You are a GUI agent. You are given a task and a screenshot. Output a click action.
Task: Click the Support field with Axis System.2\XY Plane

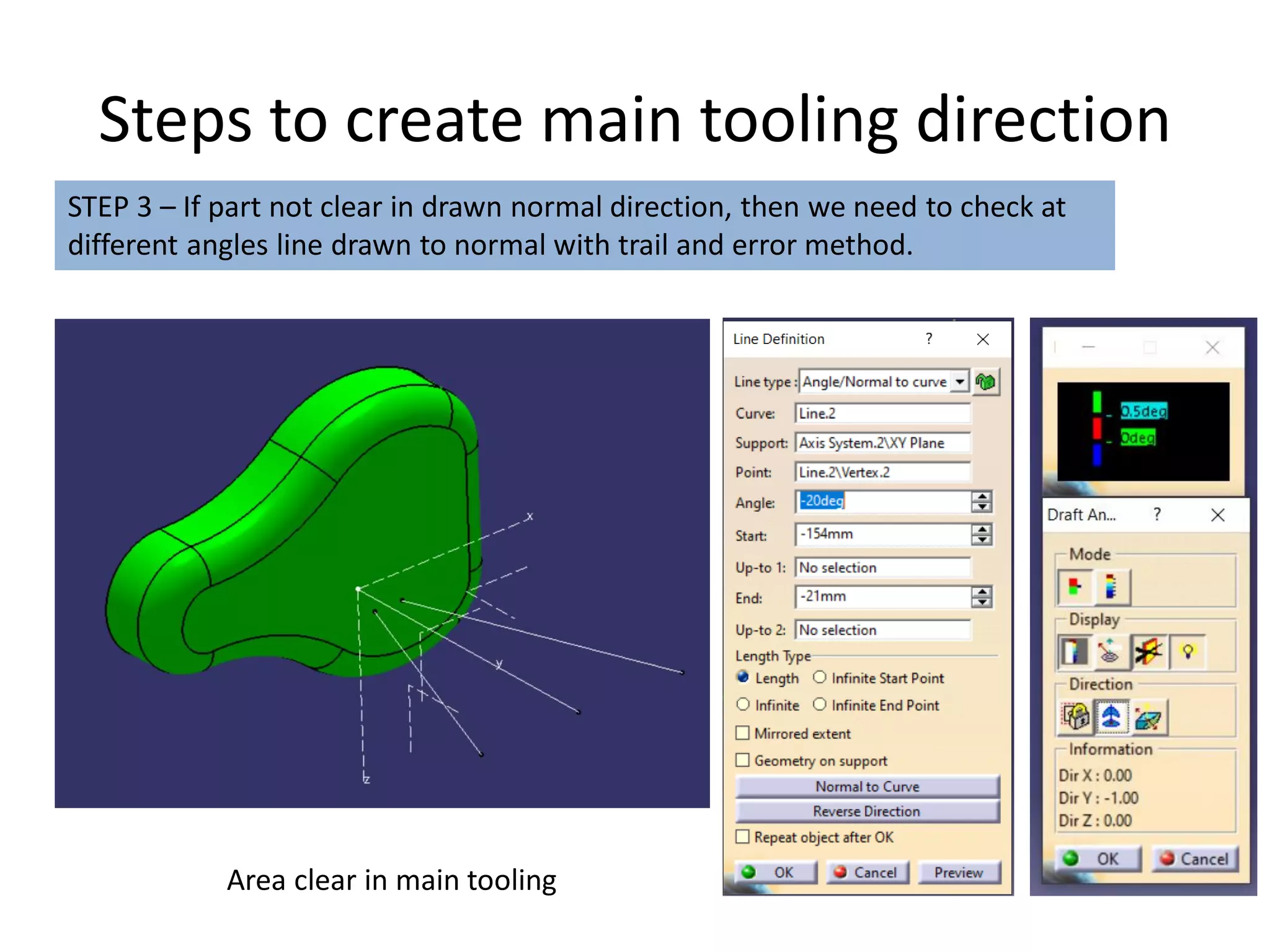click(882, 443)
